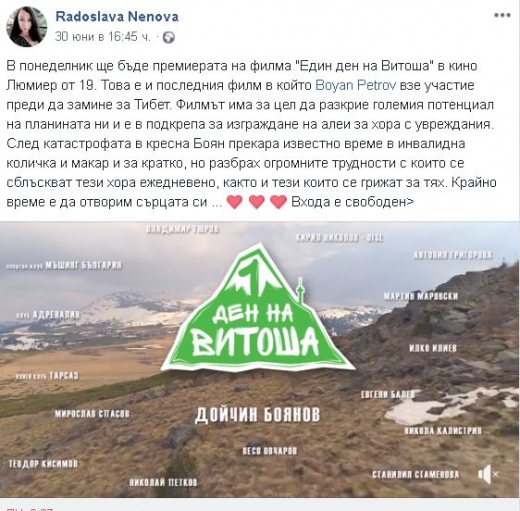This screenshot has height=511, width=520.
Task: Open Radoslava Nenova's profile picture
Action: click(27, 27)
